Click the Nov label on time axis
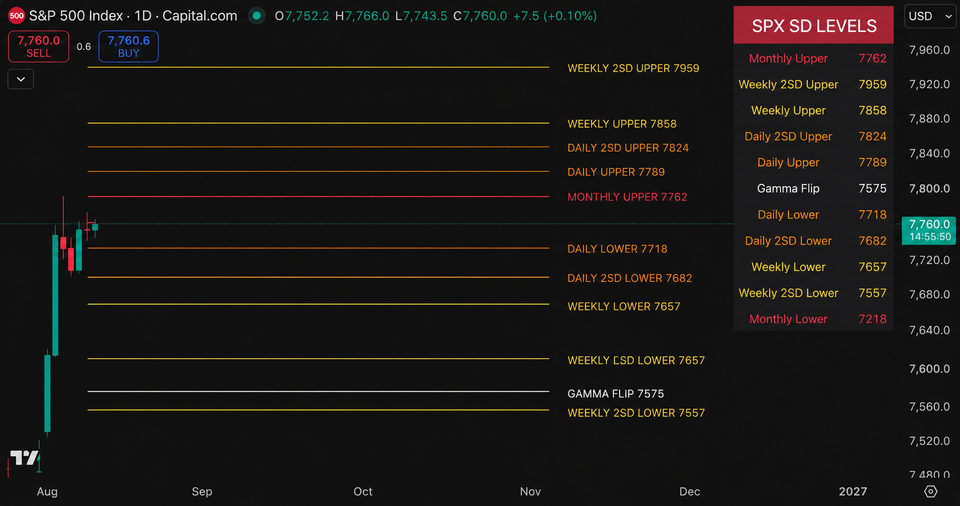960x506 pixels. (530, 491)
